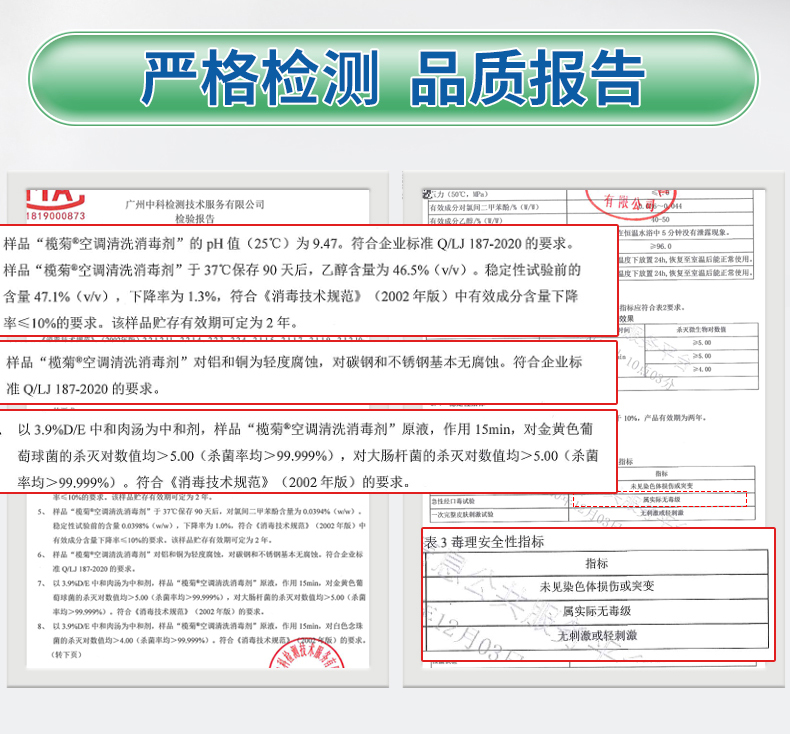790x734 pixels.
Task: Select the ≥96.0 table cell
Action: 661,246
